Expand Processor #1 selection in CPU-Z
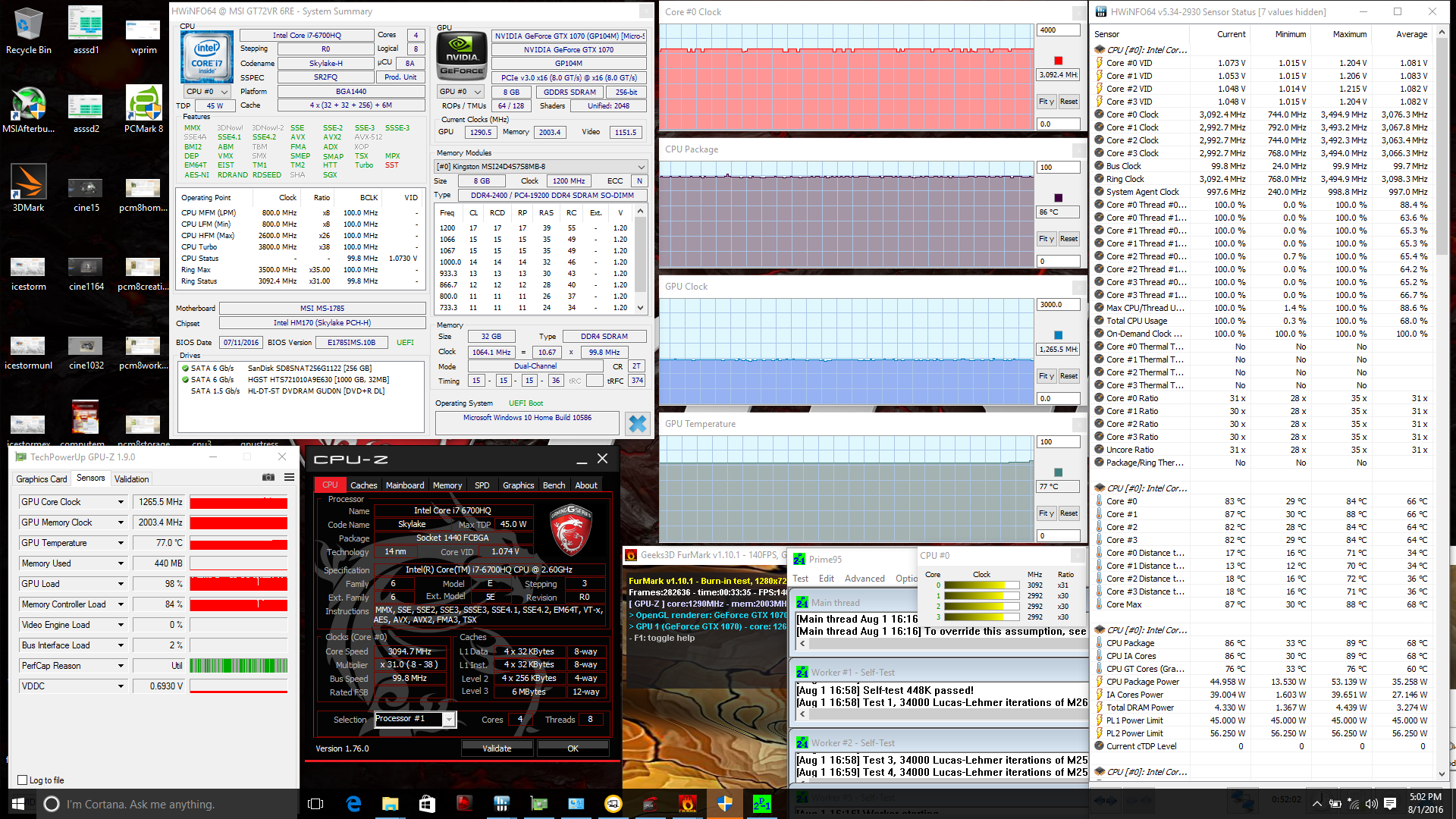 (x=449, y=720)
